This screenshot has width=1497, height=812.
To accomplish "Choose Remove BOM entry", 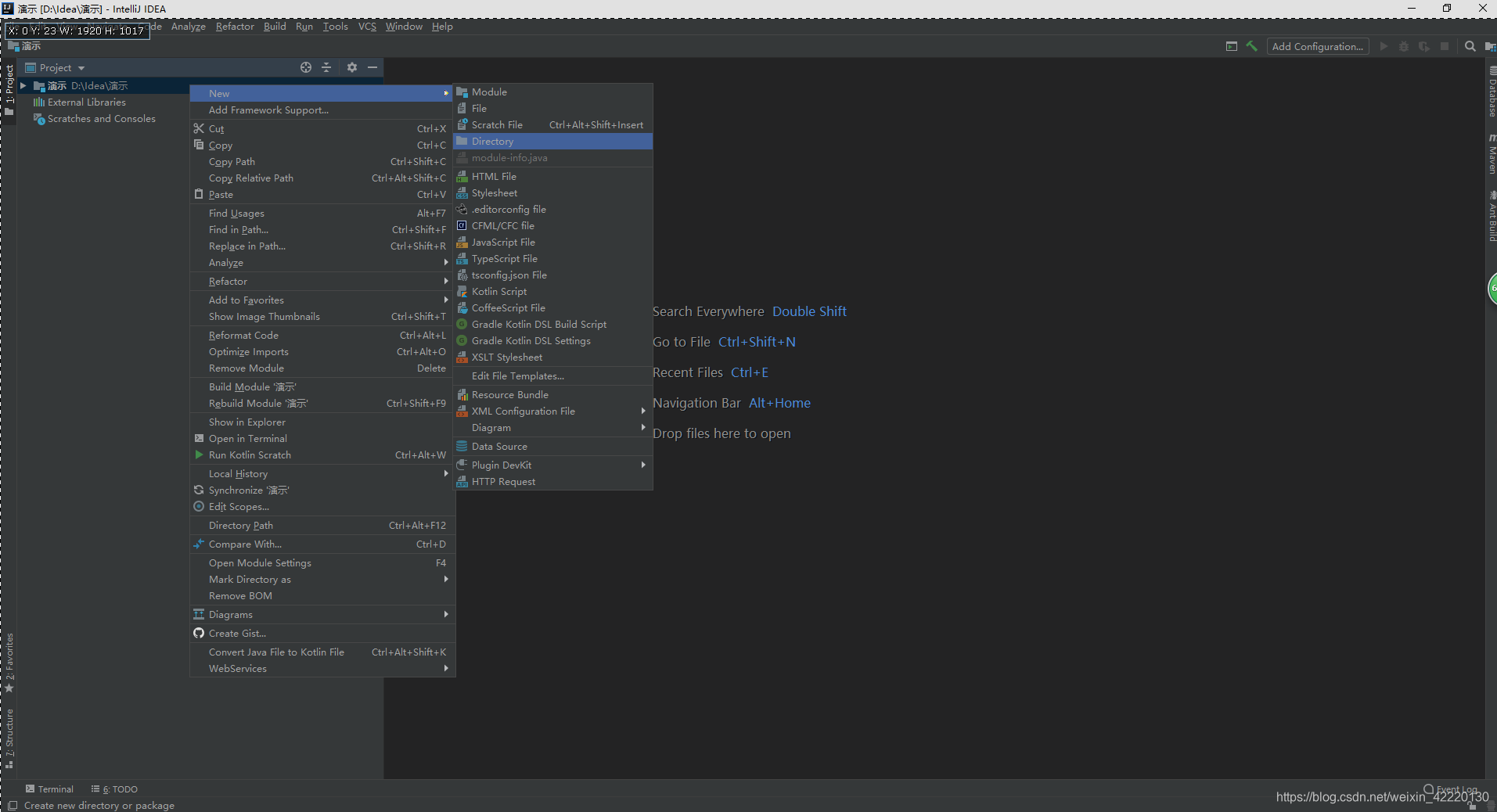I will [322, 596].
